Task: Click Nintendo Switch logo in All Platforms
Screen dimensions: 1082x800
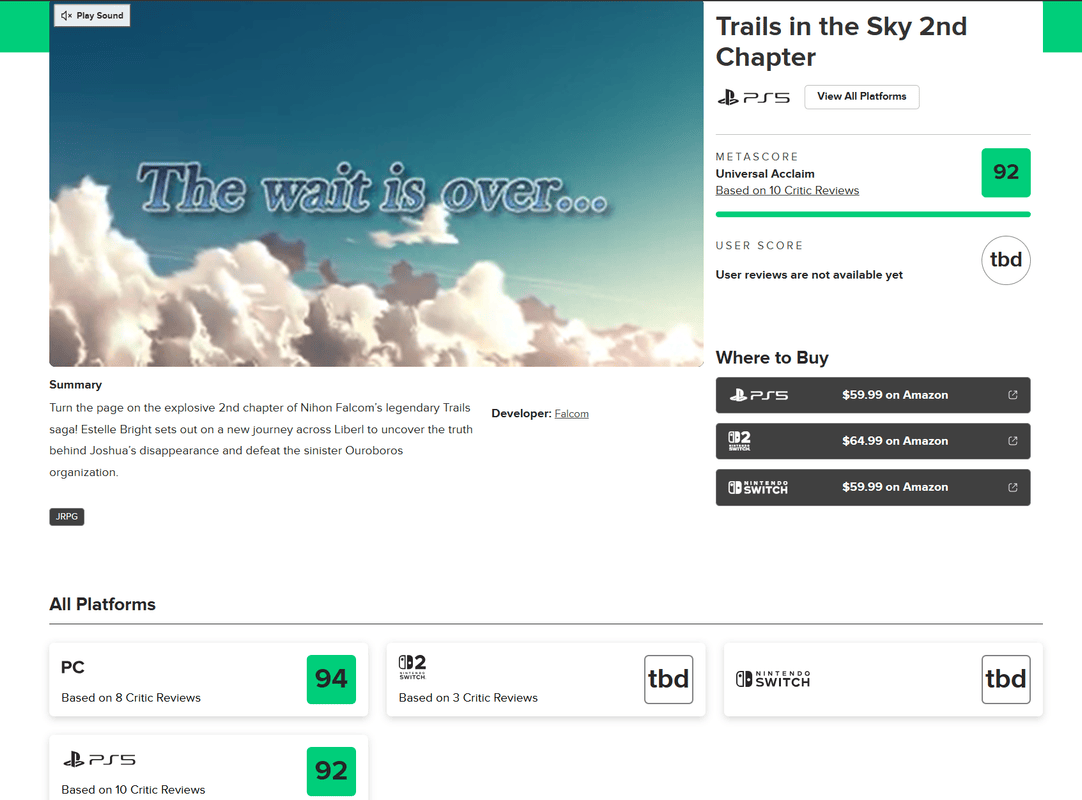Action: click(773, 679)
